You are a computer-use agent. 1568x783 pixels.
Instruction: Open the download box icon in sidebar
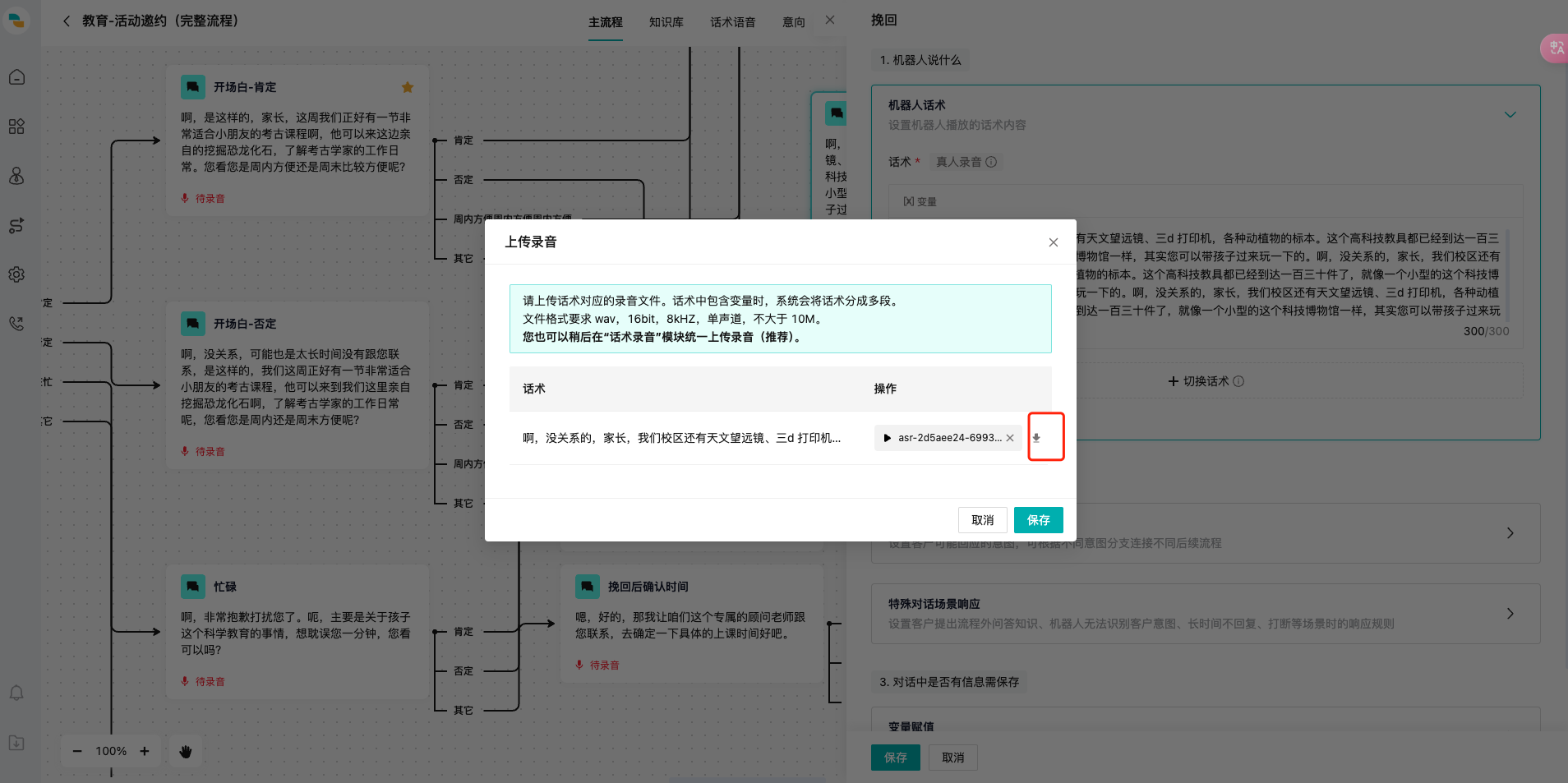(x=16, y=743)
